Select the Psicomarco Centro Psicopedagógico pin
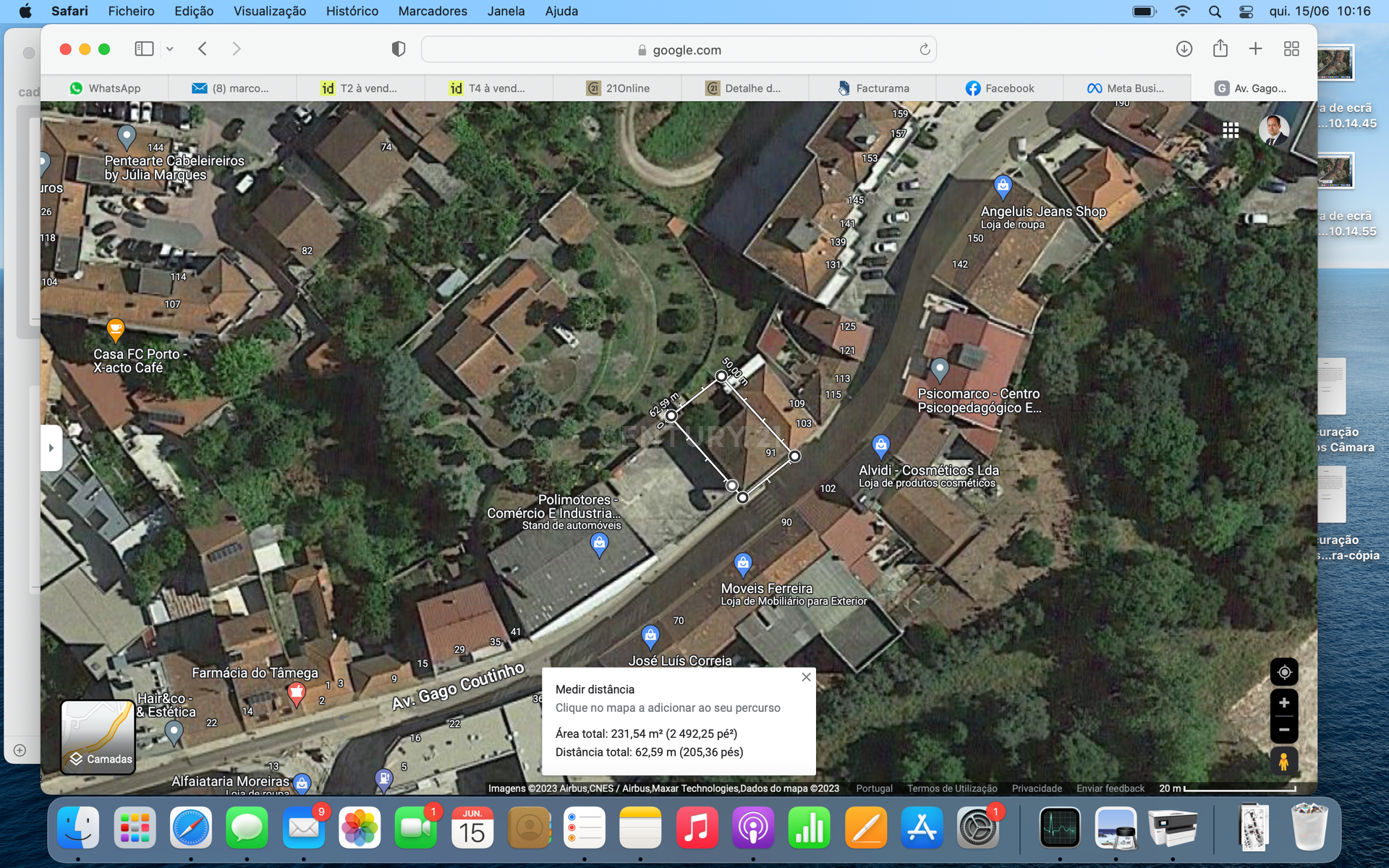This screenshot has height=868, width=1389. pos(939,370)
